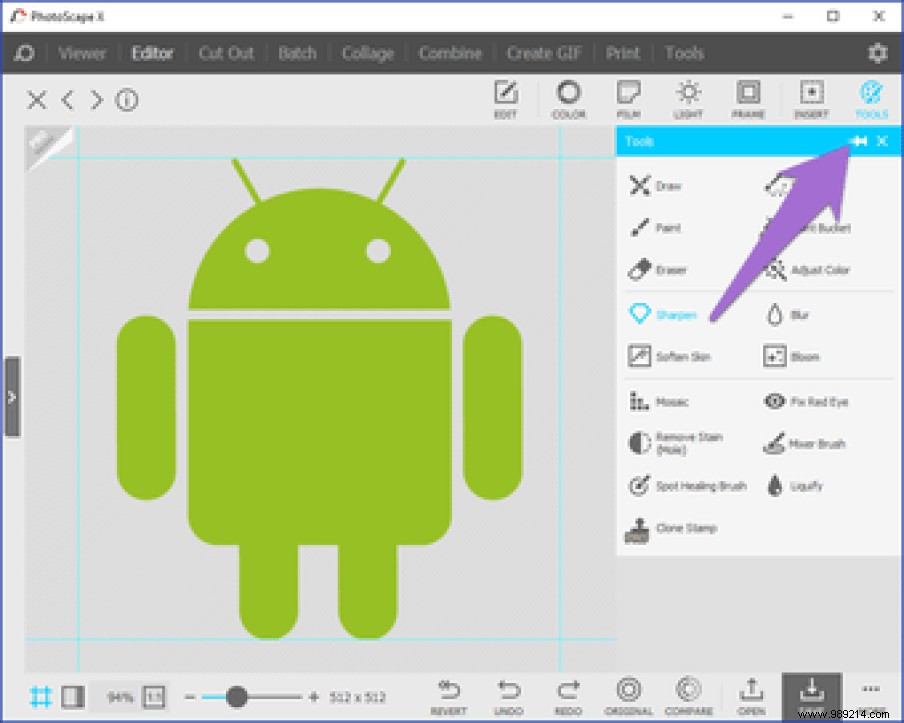This screenshot has width=904, height=723.
Task: Switch zoom to 1:1 view
Action: click(x=152, y=696)
